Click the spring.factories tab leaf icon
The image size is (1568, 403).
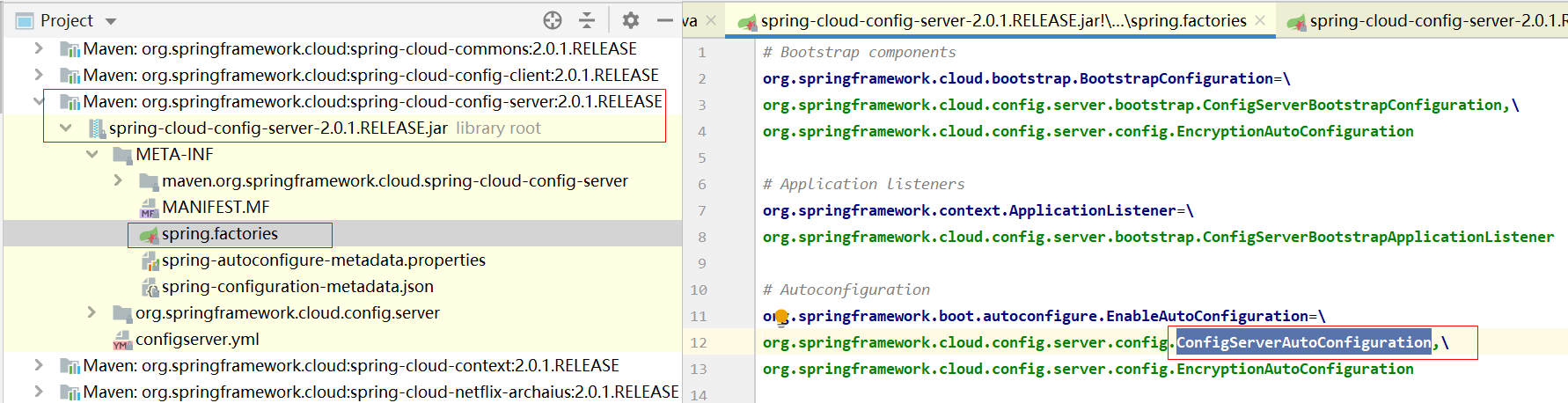point(747,21)
